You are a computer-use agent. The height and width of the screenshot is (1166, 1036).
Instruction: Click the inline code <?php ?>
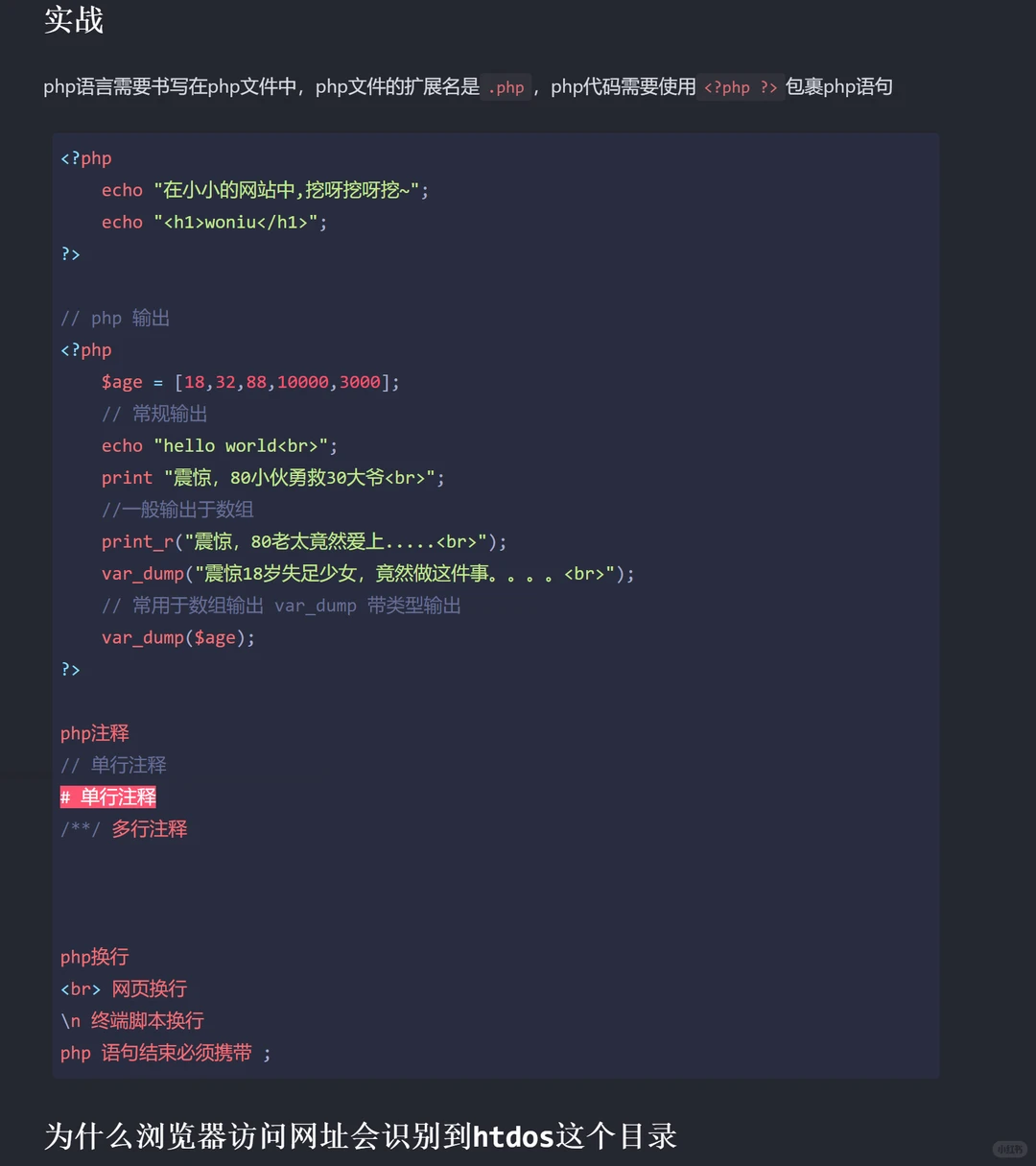tap(741, 87)
